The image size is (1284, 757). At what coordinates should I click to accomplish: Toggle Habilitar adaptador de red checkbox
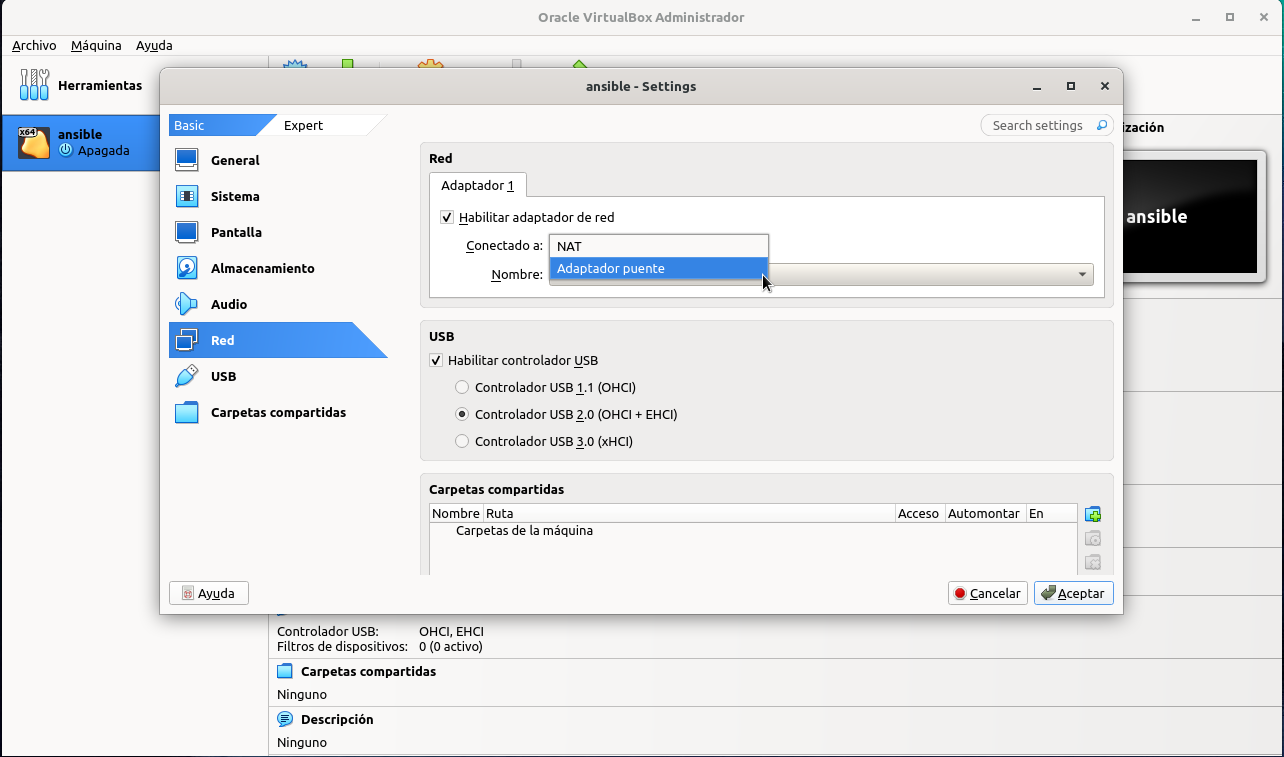pos(447,217)
